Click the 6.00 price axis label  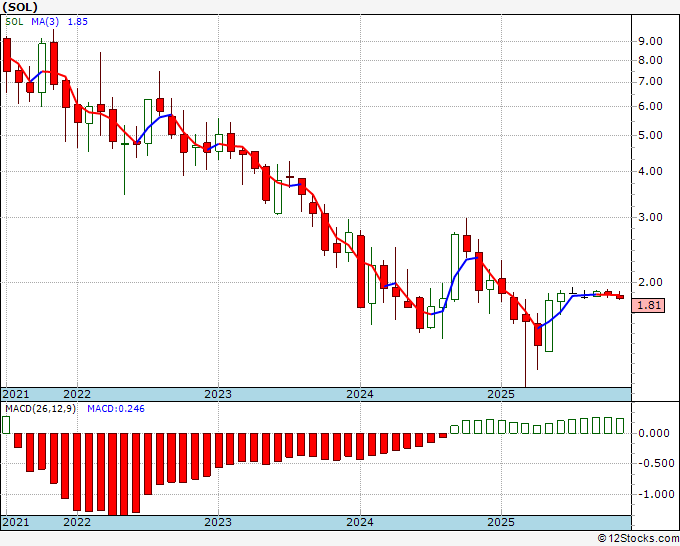(650, 106)
